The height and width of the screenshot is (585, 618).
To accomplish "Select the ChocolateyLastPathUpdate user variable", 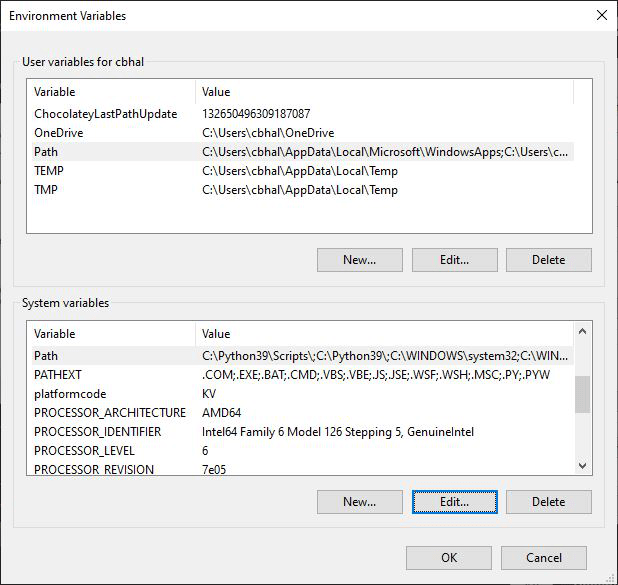I will click(x=105, y=114).
